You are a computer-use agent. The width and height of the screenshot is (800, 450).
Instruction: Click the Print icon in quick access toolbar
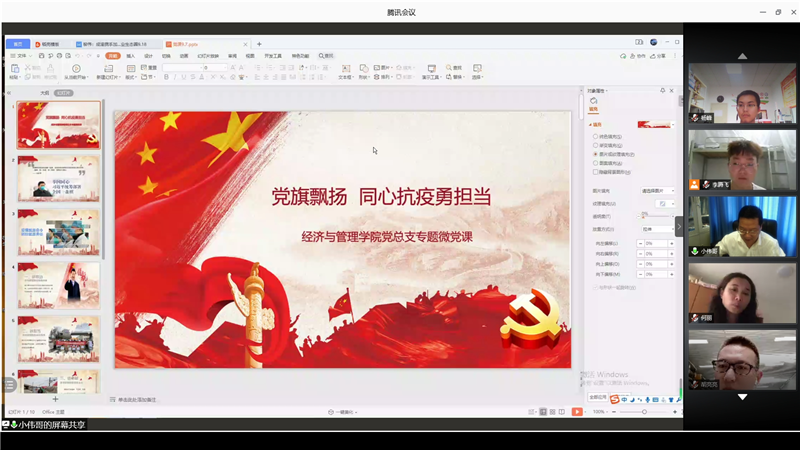[x=59, y=56]
